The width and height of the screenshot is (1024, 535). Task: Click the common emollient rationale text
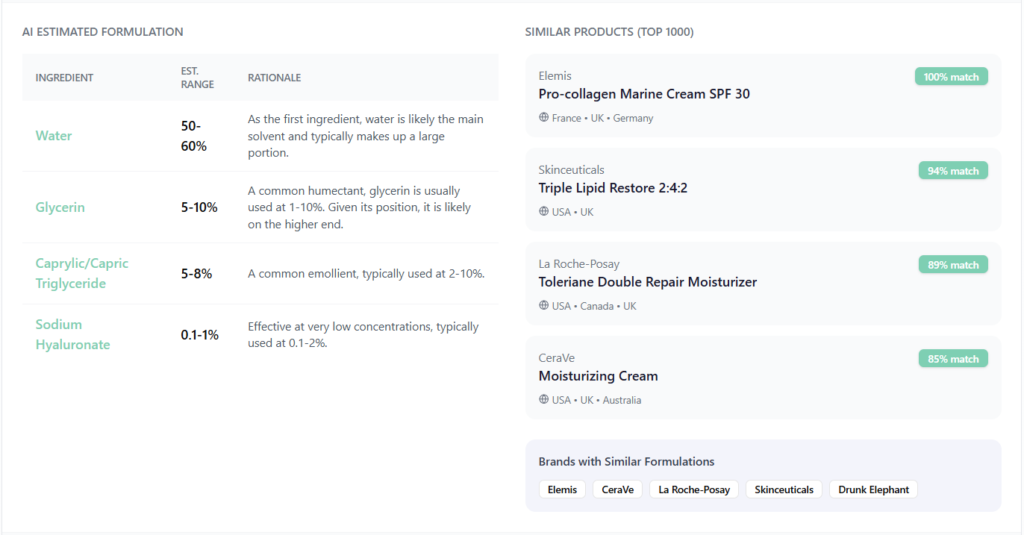(366, 274)
